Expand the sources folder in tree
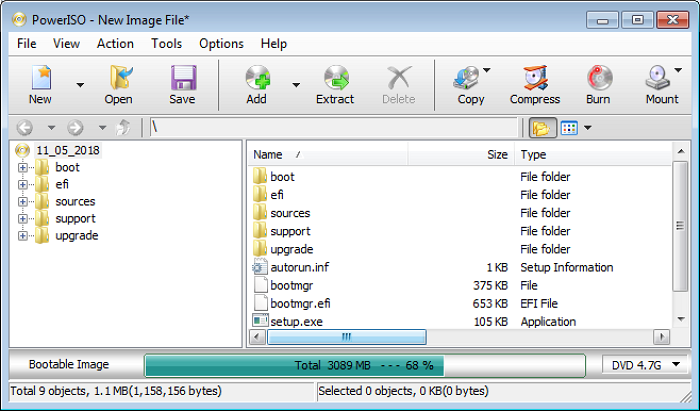This screenshot has height=411, width=700. click(x=22, y=202)
